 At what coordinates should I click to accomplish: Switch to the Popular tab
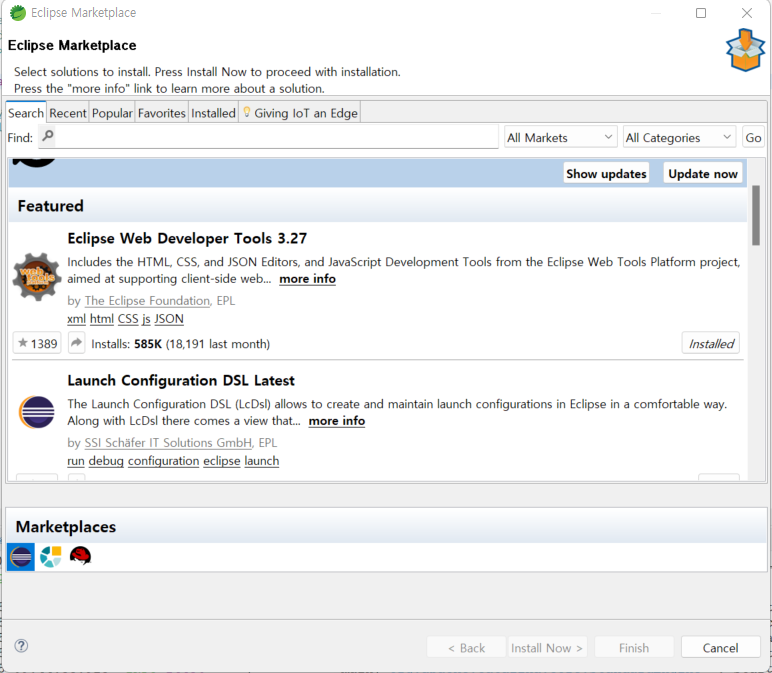tap(112, 113)
